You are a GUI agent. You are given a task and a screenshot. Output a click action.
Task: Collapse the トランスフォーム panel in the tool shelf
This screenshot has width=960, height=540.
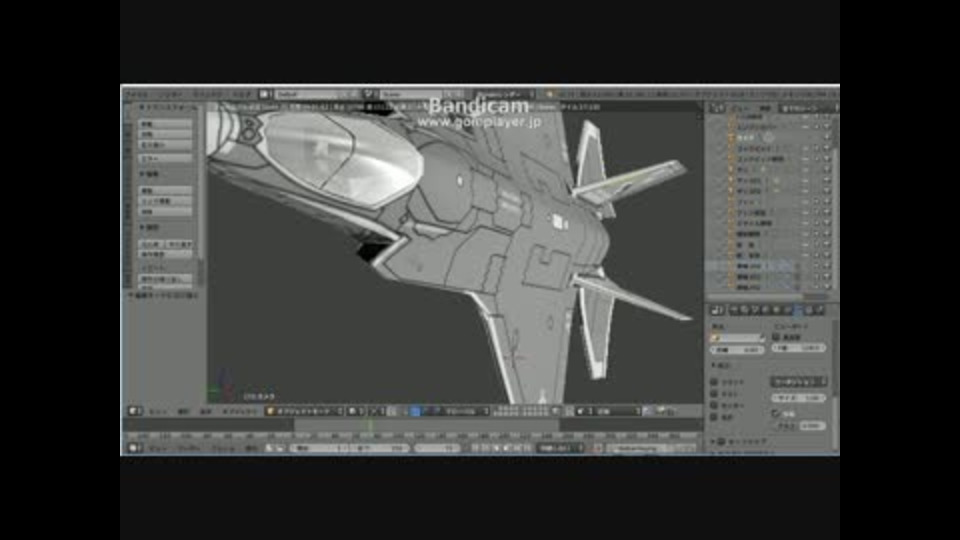167,107
